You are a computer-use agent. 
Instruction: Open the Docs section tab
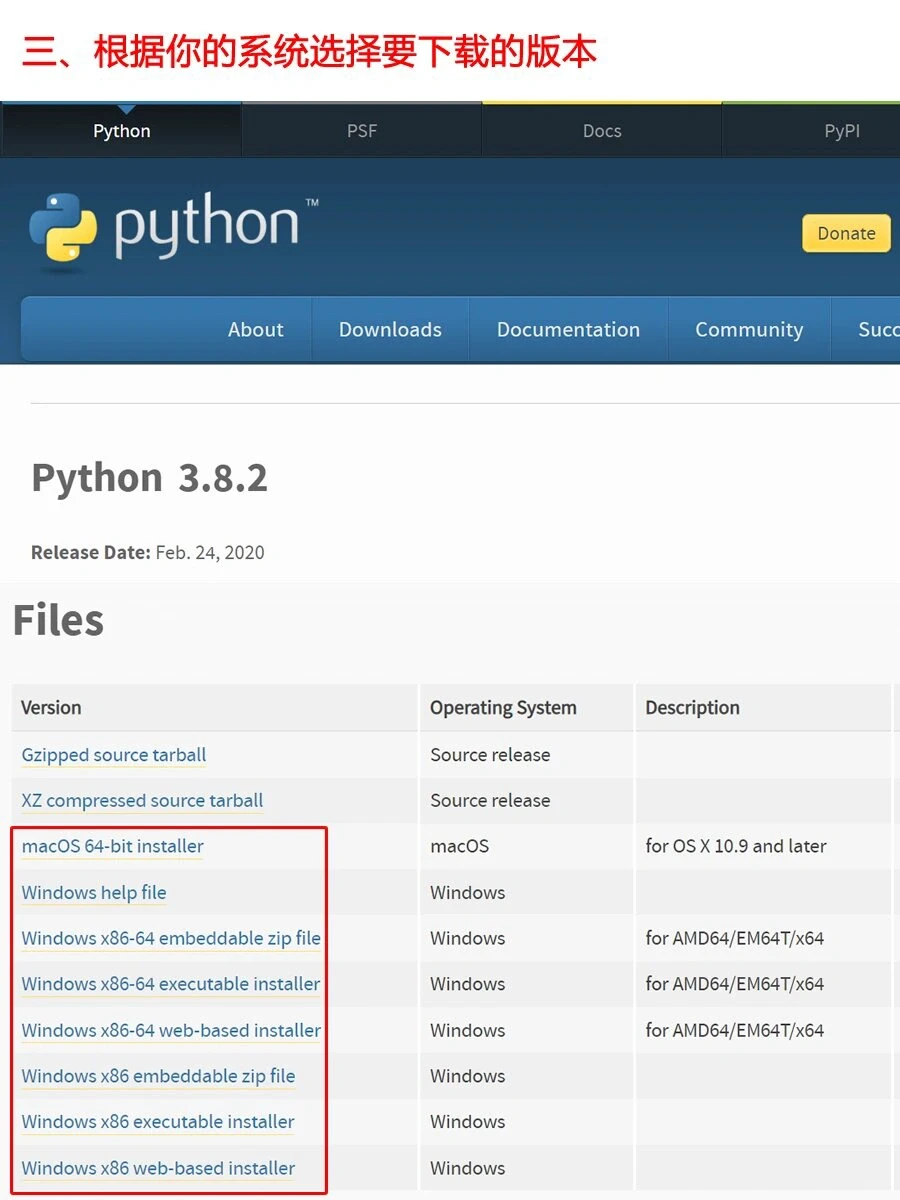point(601,130)
